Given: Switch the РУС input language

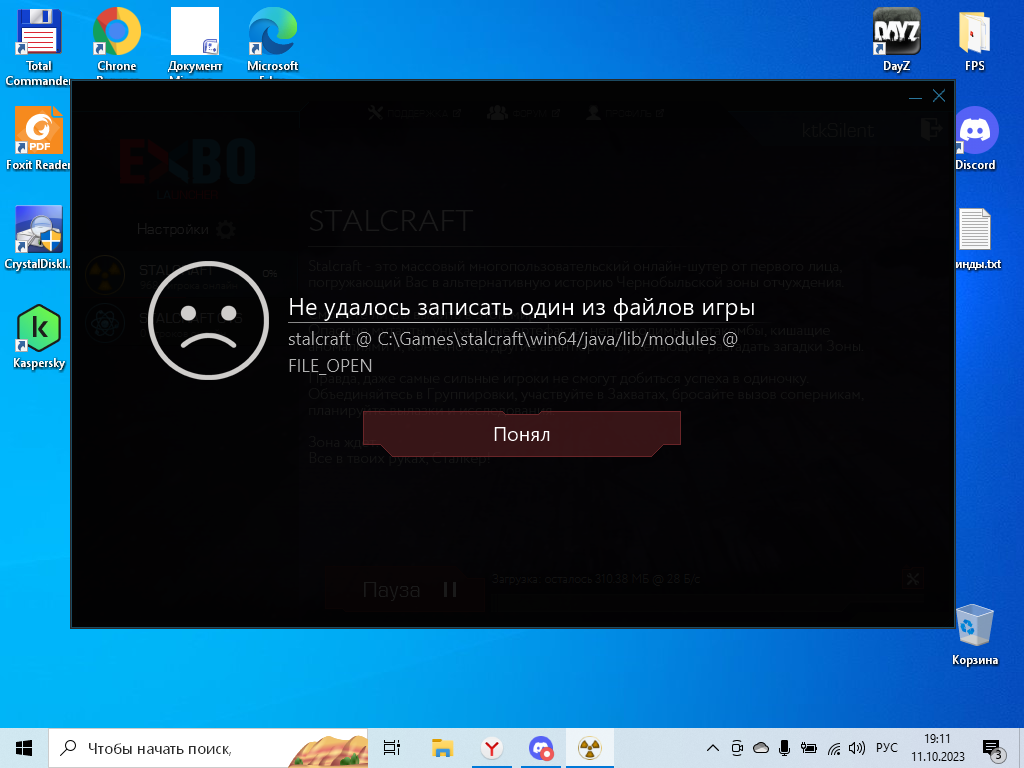Looking at the screenshot, I should (886, 748).
